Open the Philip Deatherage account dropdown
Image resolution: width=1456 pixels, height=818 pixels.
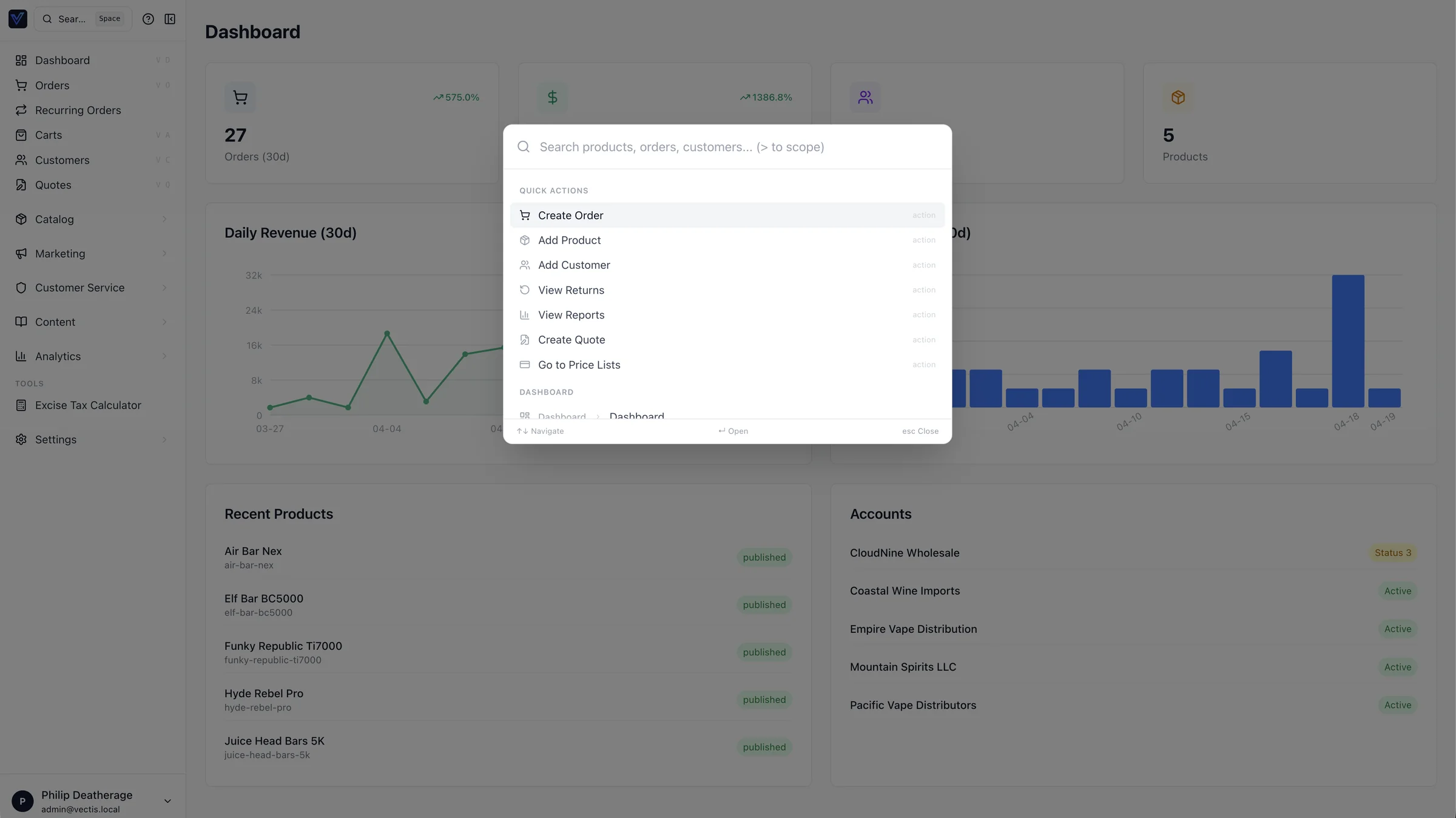[x=167, y=801]
